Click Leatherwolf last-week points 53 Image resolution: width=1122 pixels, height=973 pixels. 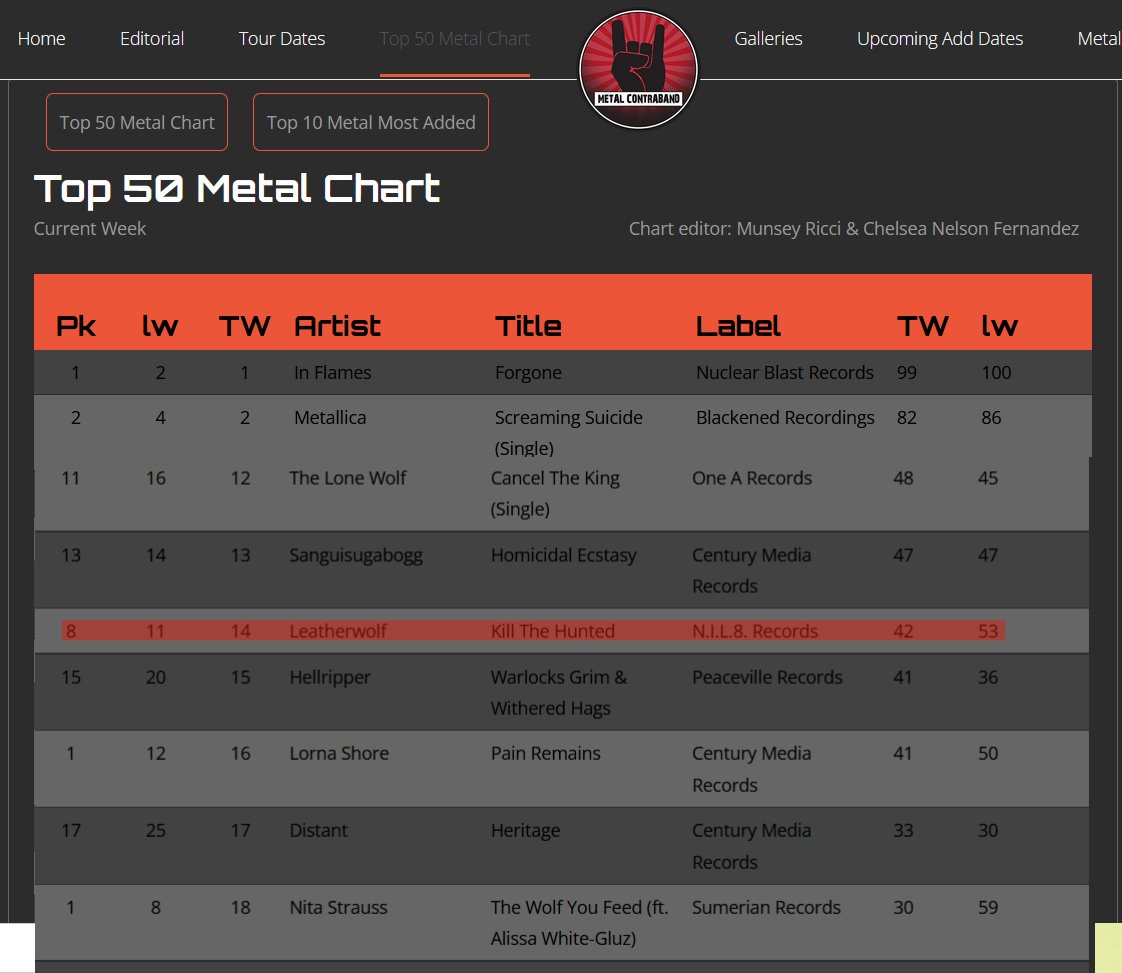click(987, 631)
